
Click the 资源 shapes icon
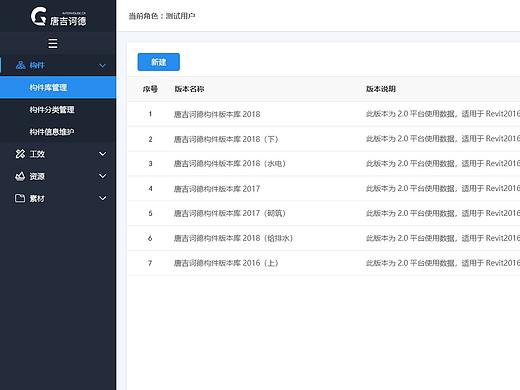(x=20, y=176)
